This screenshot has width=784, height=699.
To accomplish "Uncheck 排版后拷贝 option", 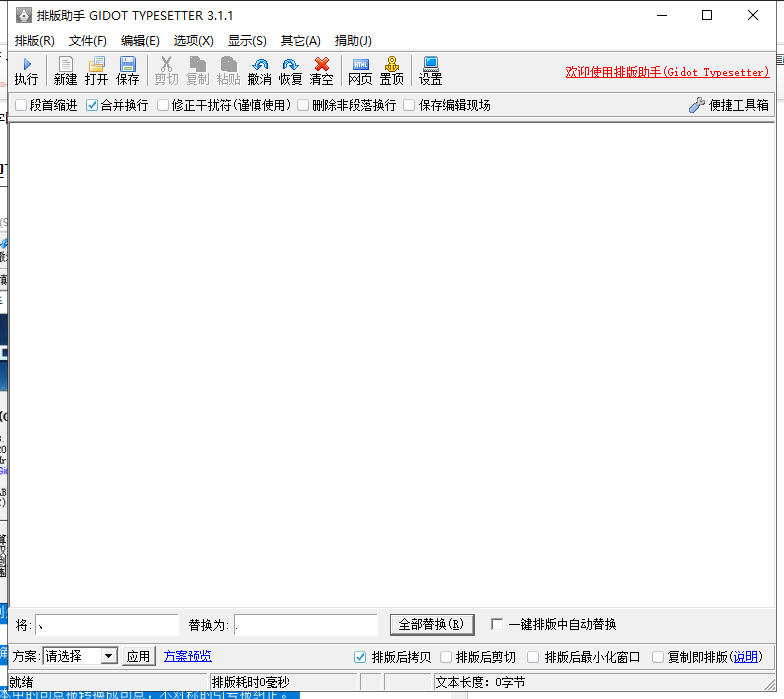I will pyautogui.click(x=360, y=657).
